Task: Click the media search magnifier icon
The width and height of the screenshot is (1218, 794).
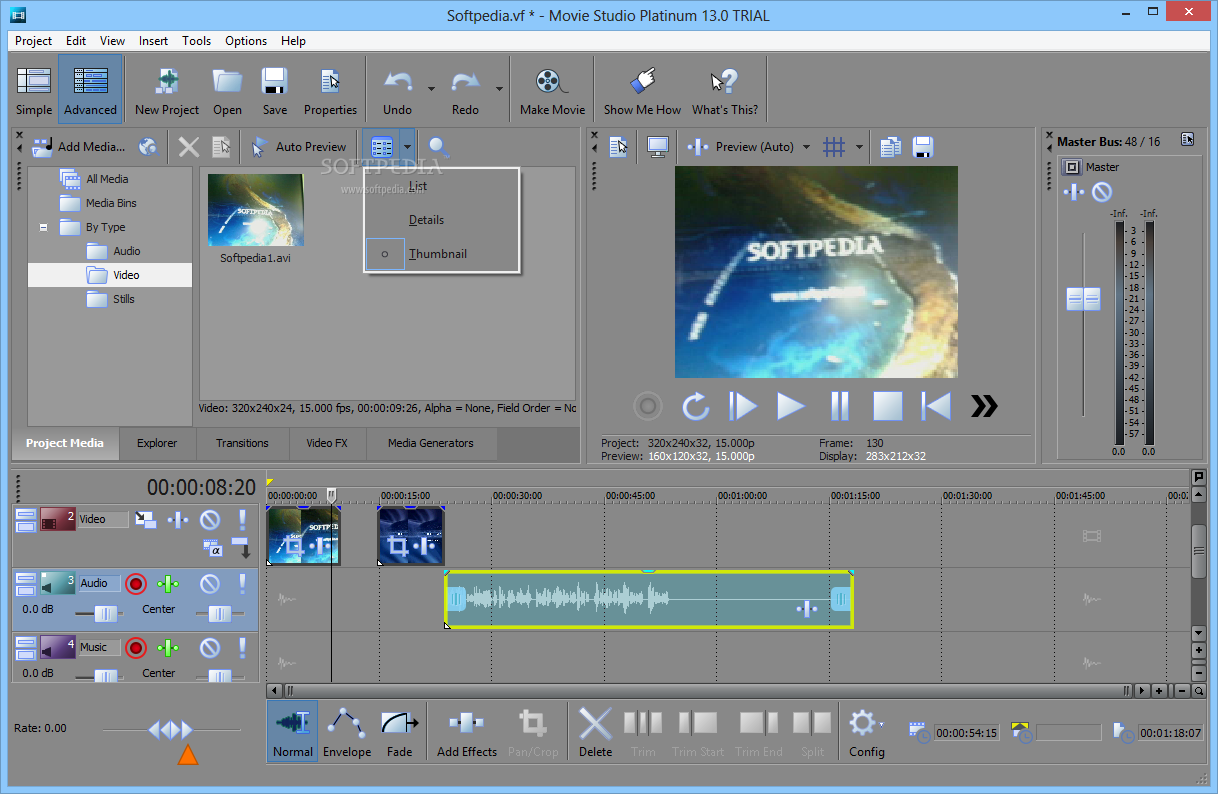Action: [438, 147]
